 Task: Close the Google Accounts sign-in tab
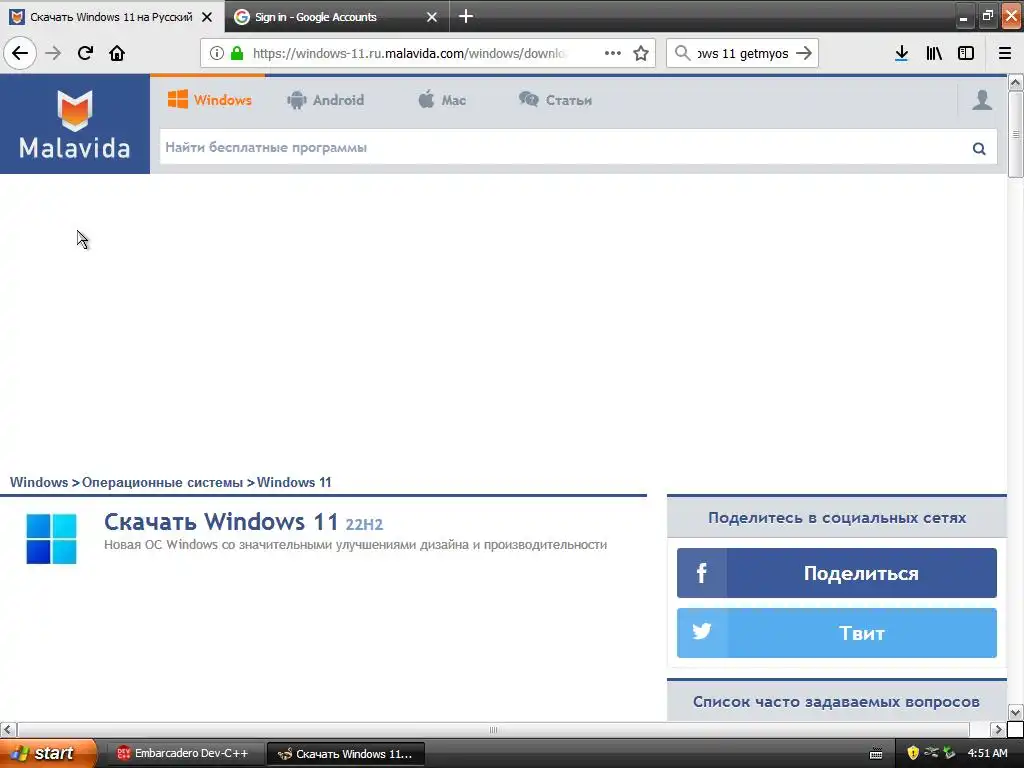(x=432, y=17)
